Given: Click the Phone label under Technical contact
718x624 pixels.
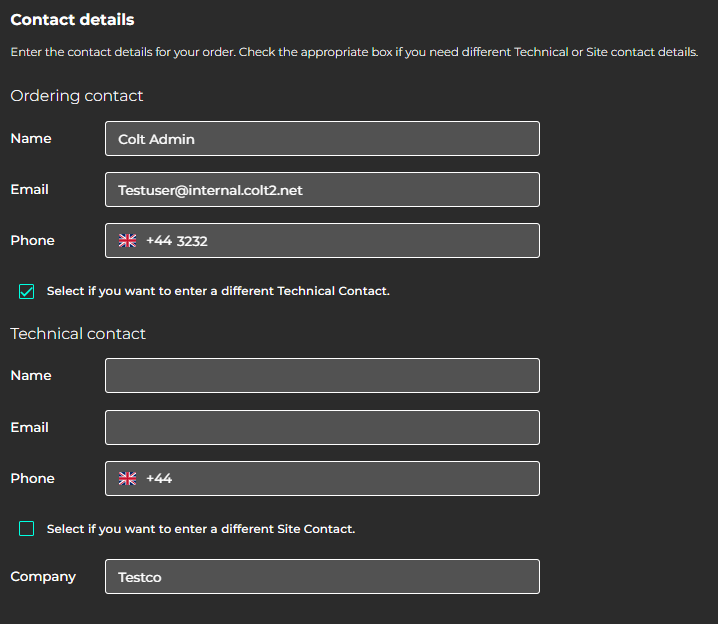Looking at the screenshot, I should coord(33,478).
